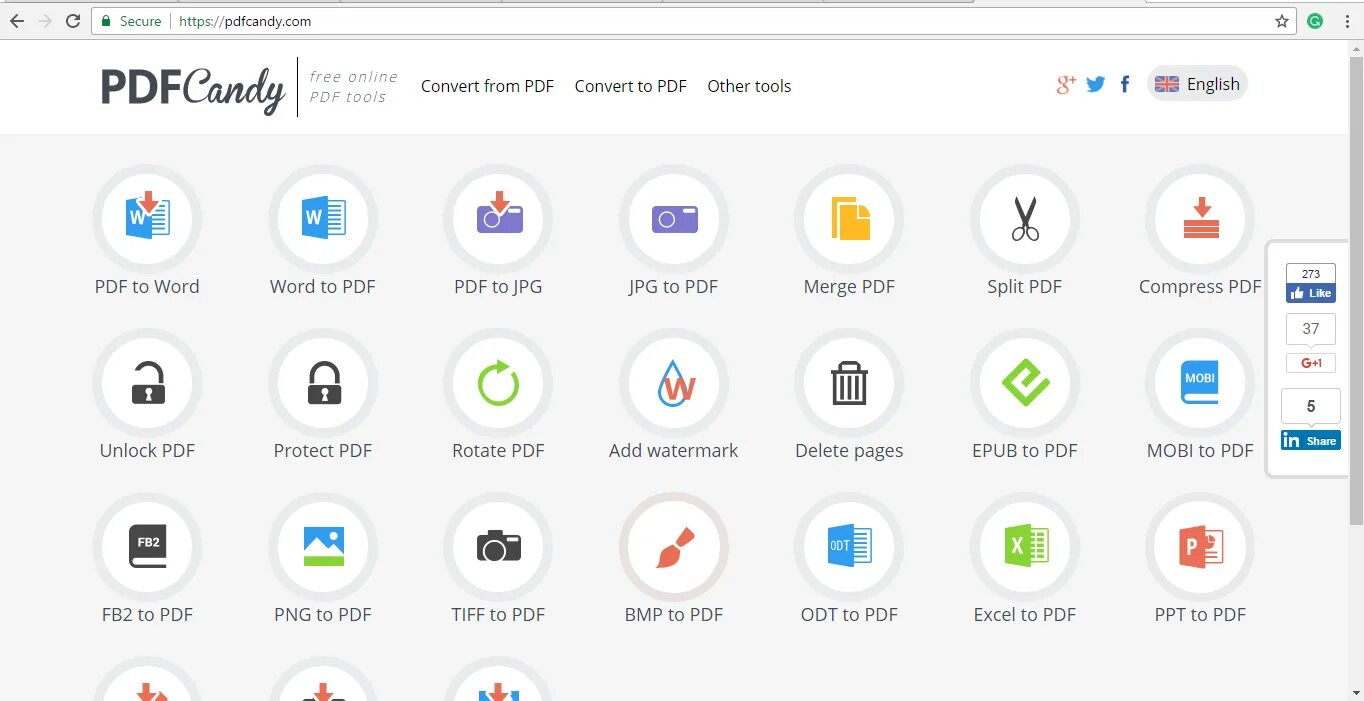Open the Add watermark droplet icon

click(x=674, y=383)
